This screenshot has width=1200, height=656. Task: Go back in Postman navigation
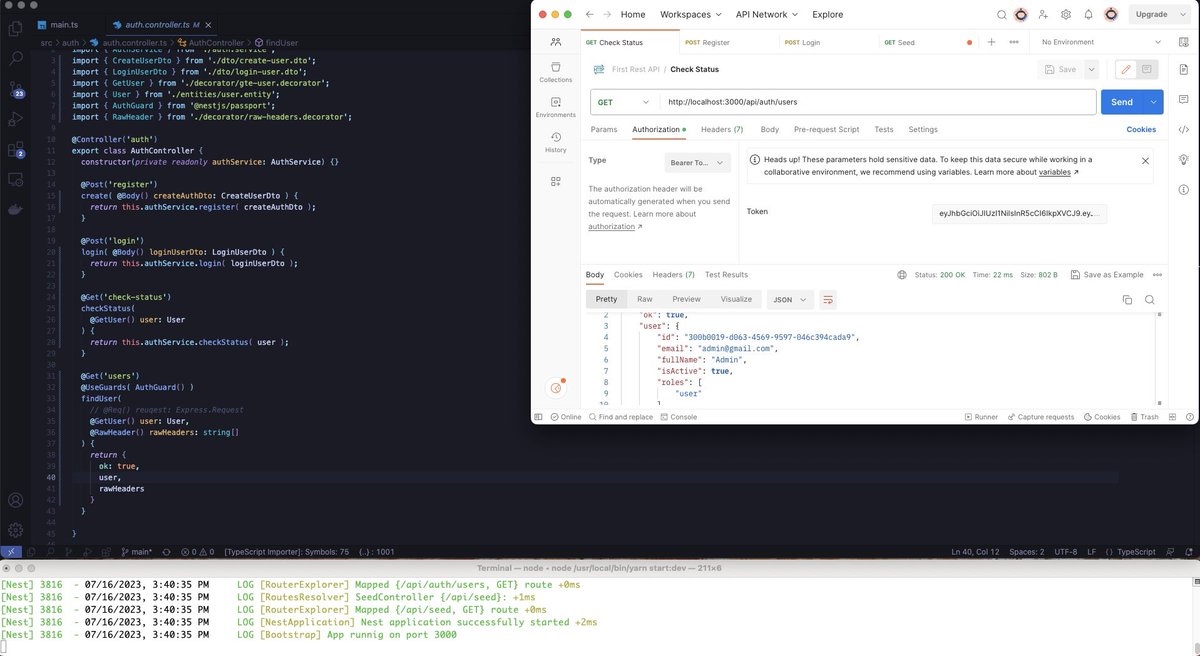589,15
